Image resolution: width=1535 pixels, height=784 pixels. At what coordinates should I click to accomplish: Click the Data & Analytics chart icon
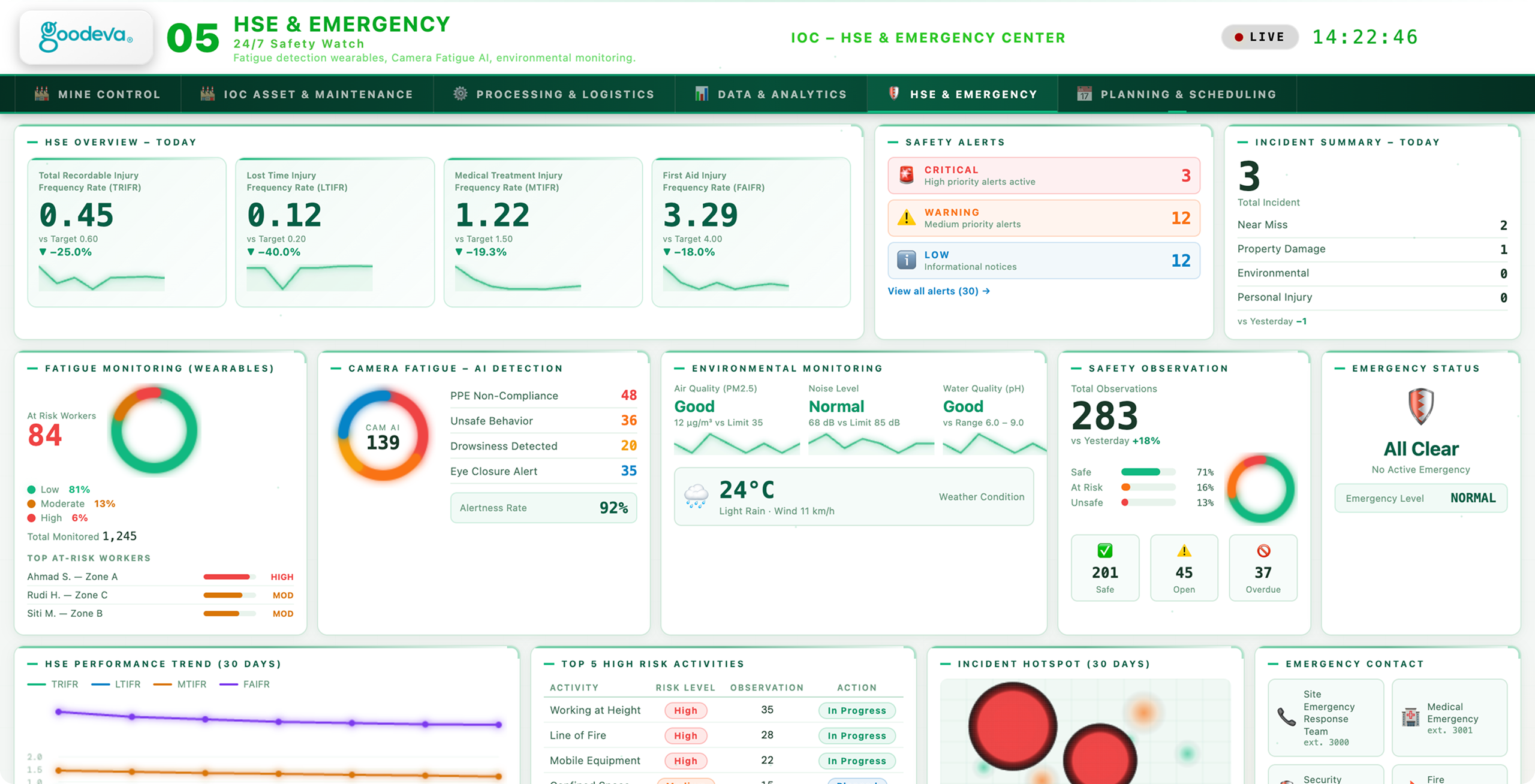point(702,94)
